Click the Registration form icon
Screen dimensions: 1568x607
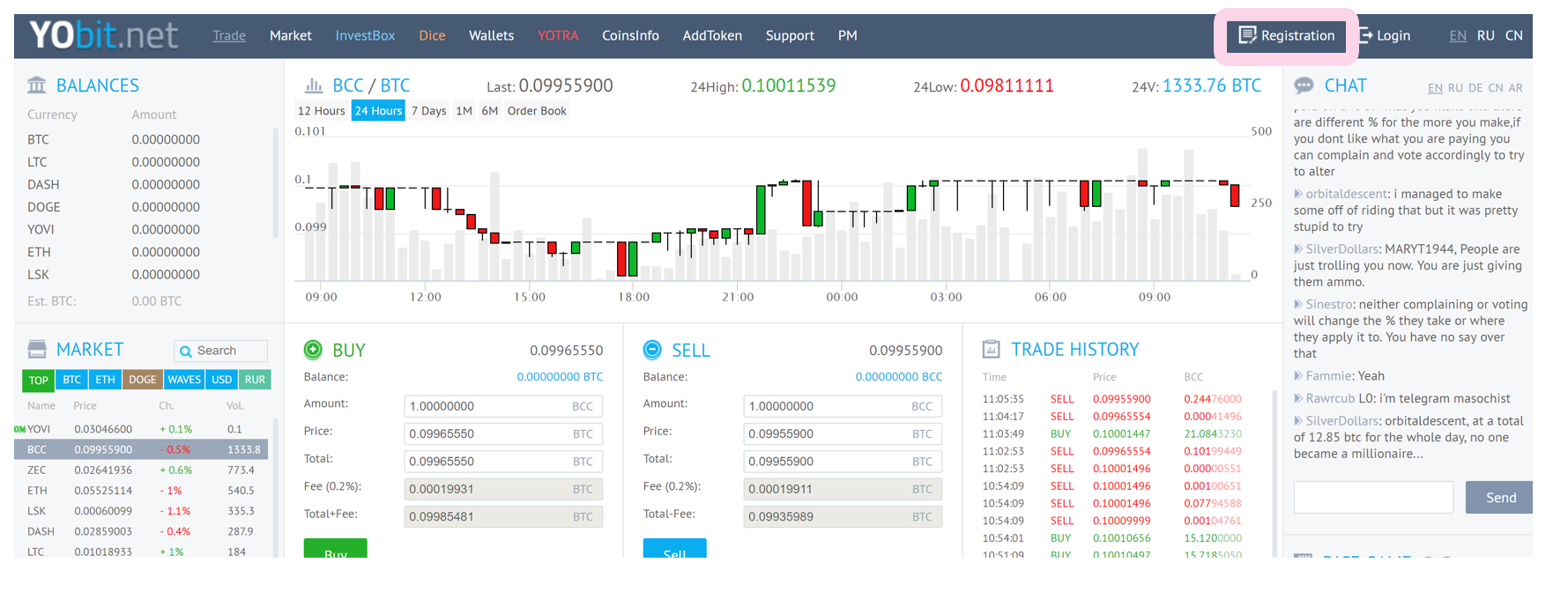click(1247, 35)
